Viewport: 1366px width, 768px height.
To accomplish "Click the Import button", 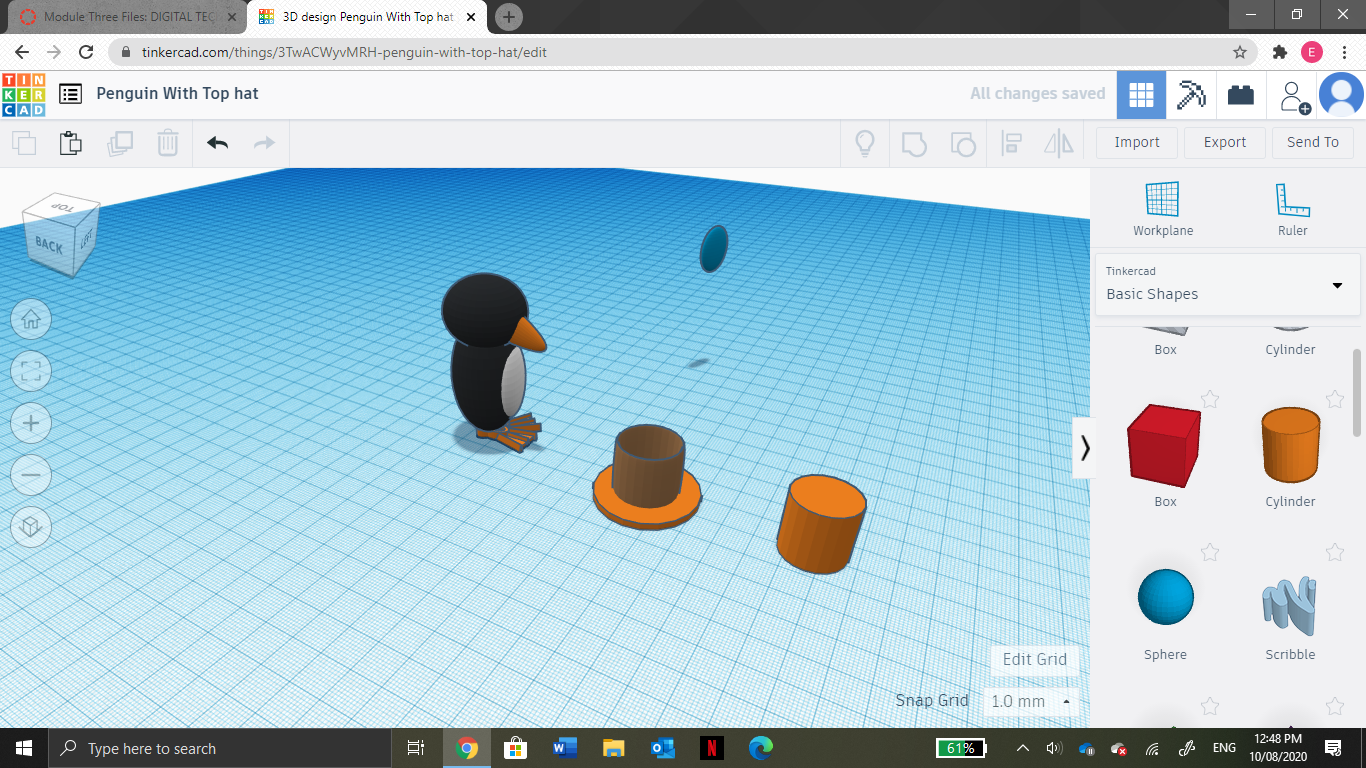I will (1137, 142).
